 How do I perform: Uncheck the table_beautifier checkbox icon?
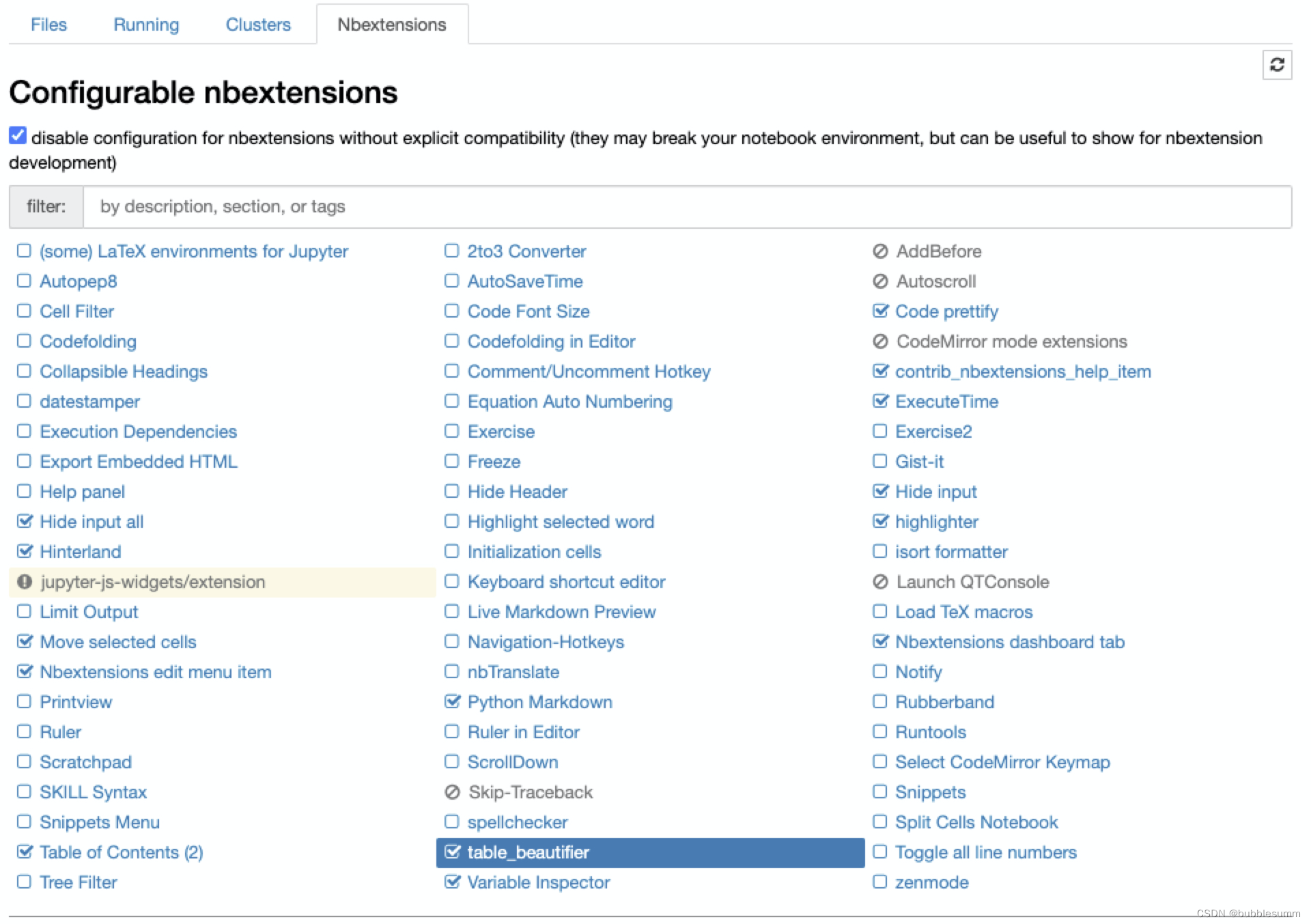tap(452, 852)
